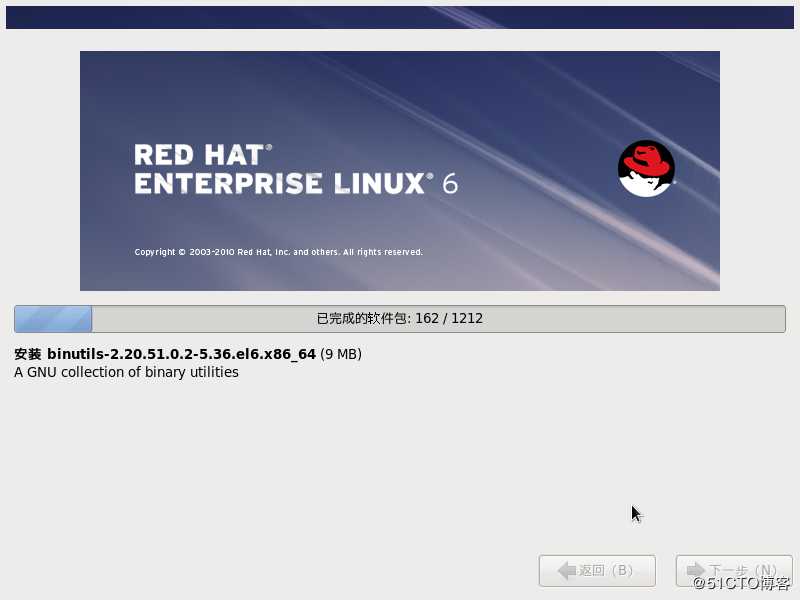800x600 pixels.
Task: Click the package name binutils-2.20.51.0.2-5.36.el6.x86_64
Action: 181,354
